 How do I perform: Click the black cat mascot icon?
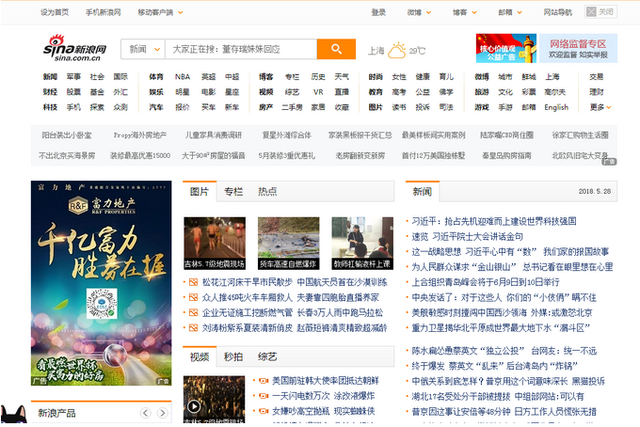(13, 414)
